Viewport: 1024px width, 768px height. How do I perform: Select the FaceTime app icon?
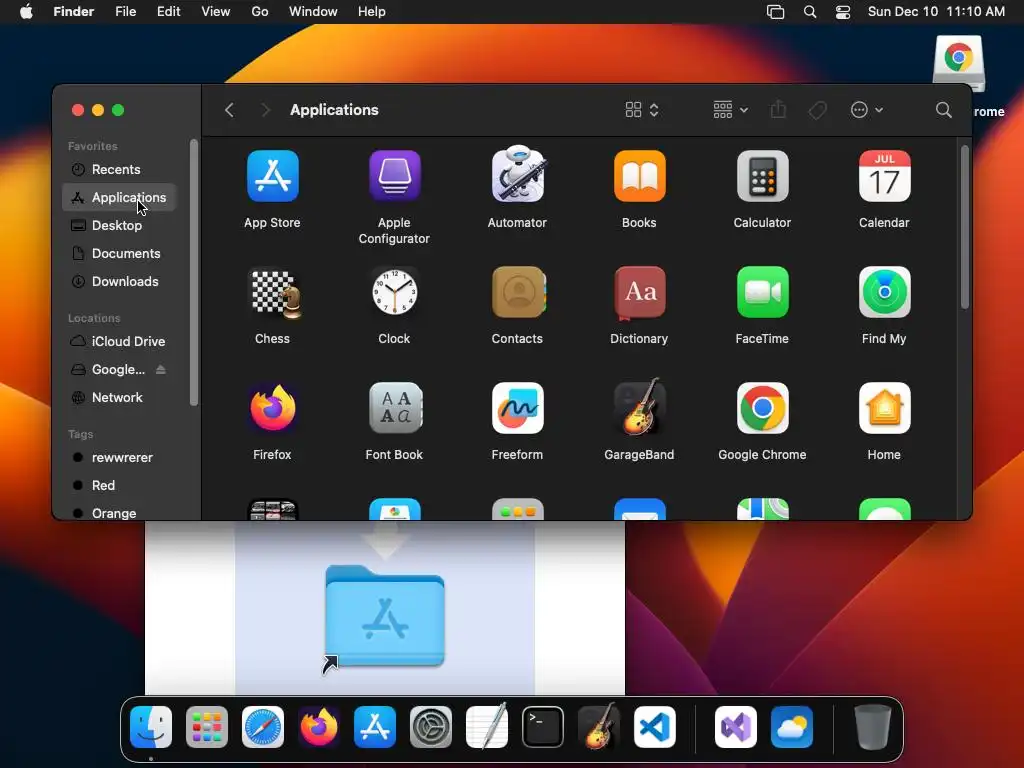[762, 293]
